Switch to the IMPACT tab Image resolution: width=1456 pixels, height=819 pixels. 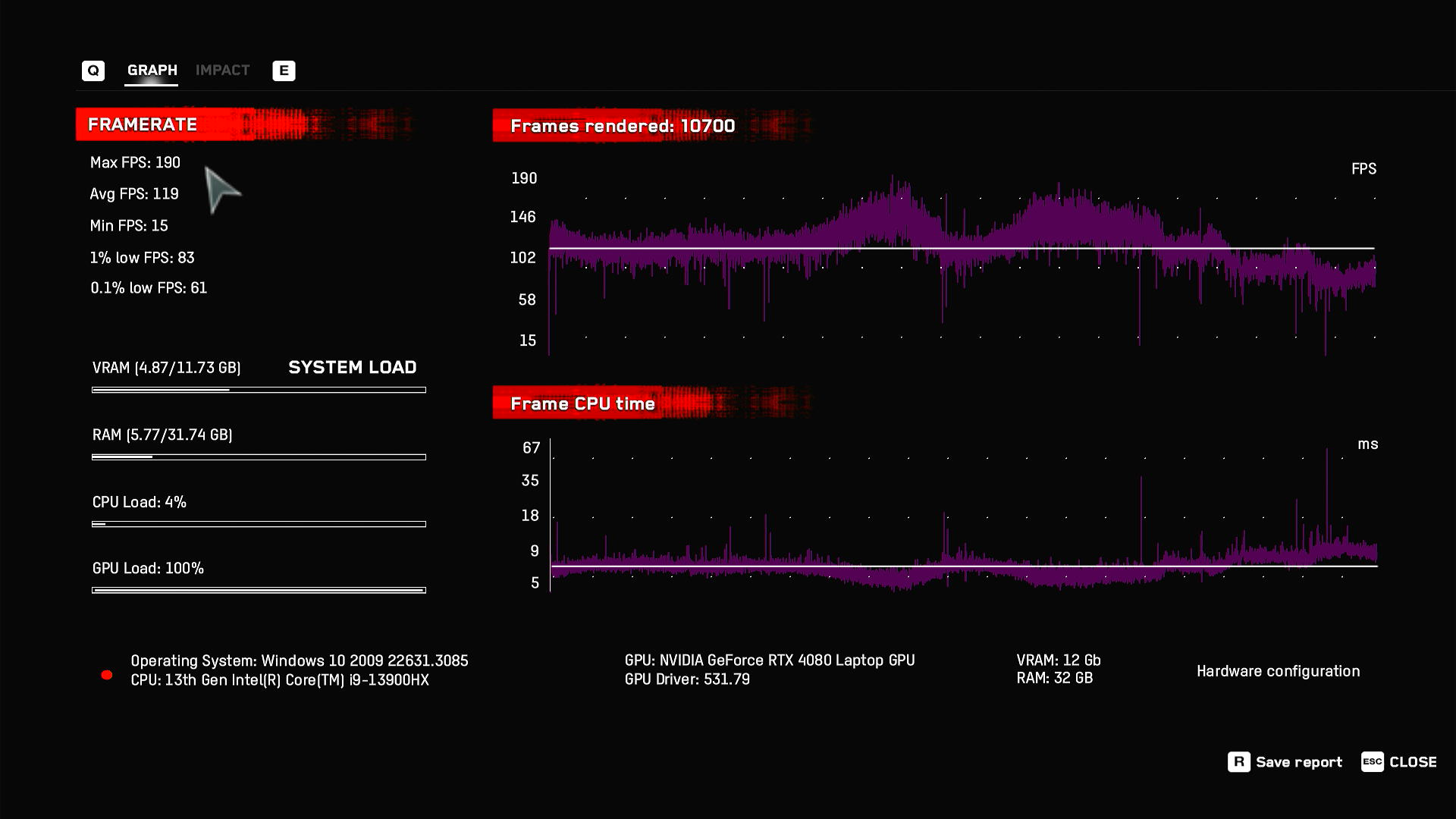point(222,70)
